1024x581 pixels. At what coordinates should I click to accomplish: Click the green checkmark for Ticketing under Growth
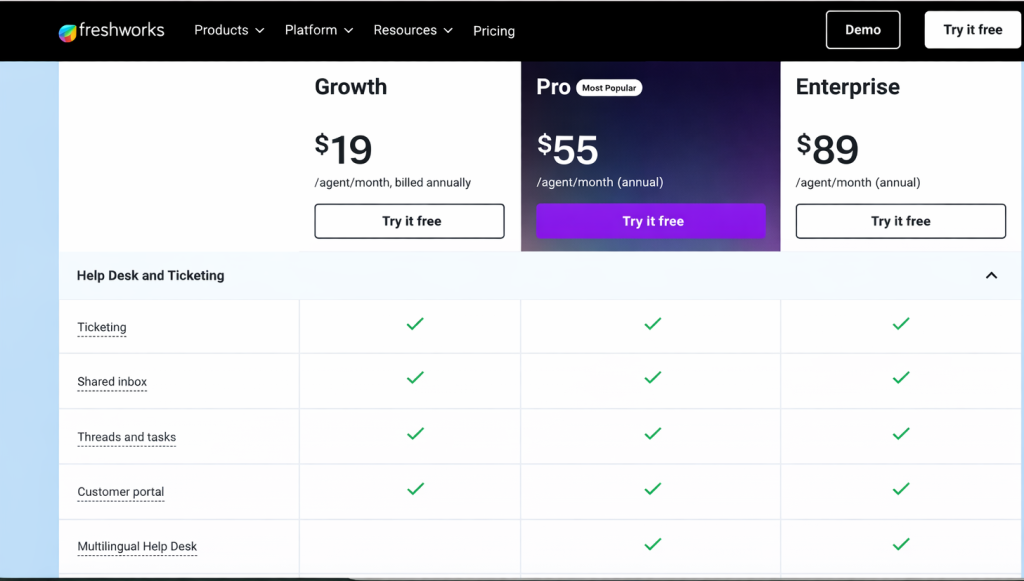415,324
